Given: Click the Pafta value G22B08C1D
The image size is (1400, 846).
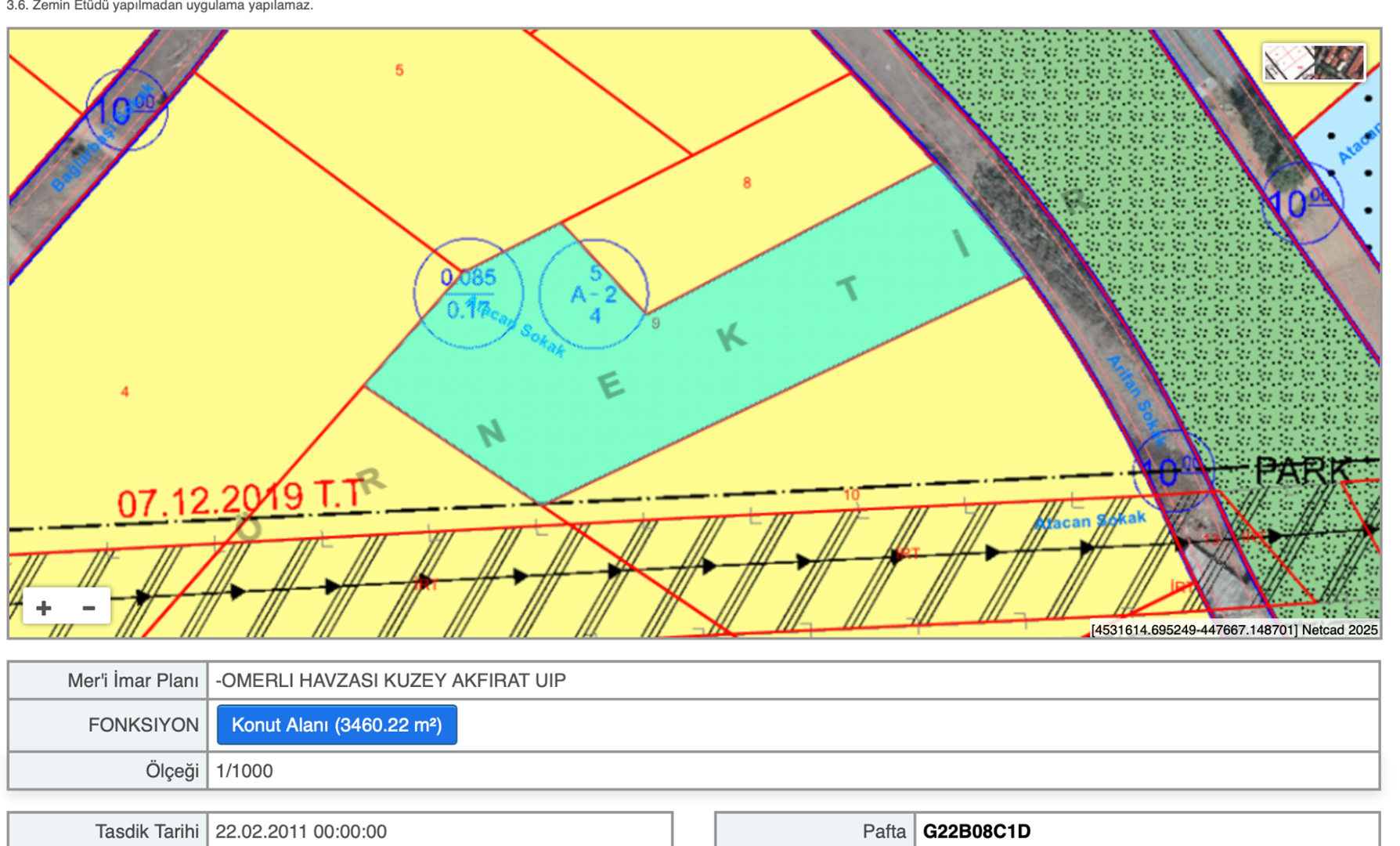Looking at the screenshot, I should pos(976,831).
